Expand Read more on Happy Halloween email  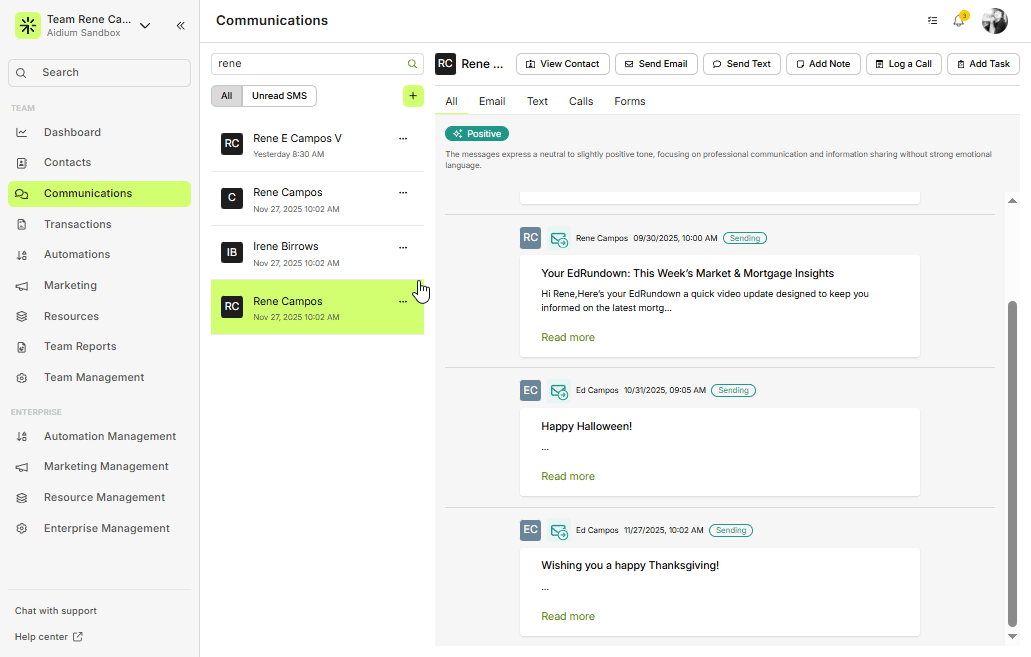click(568, 477)
